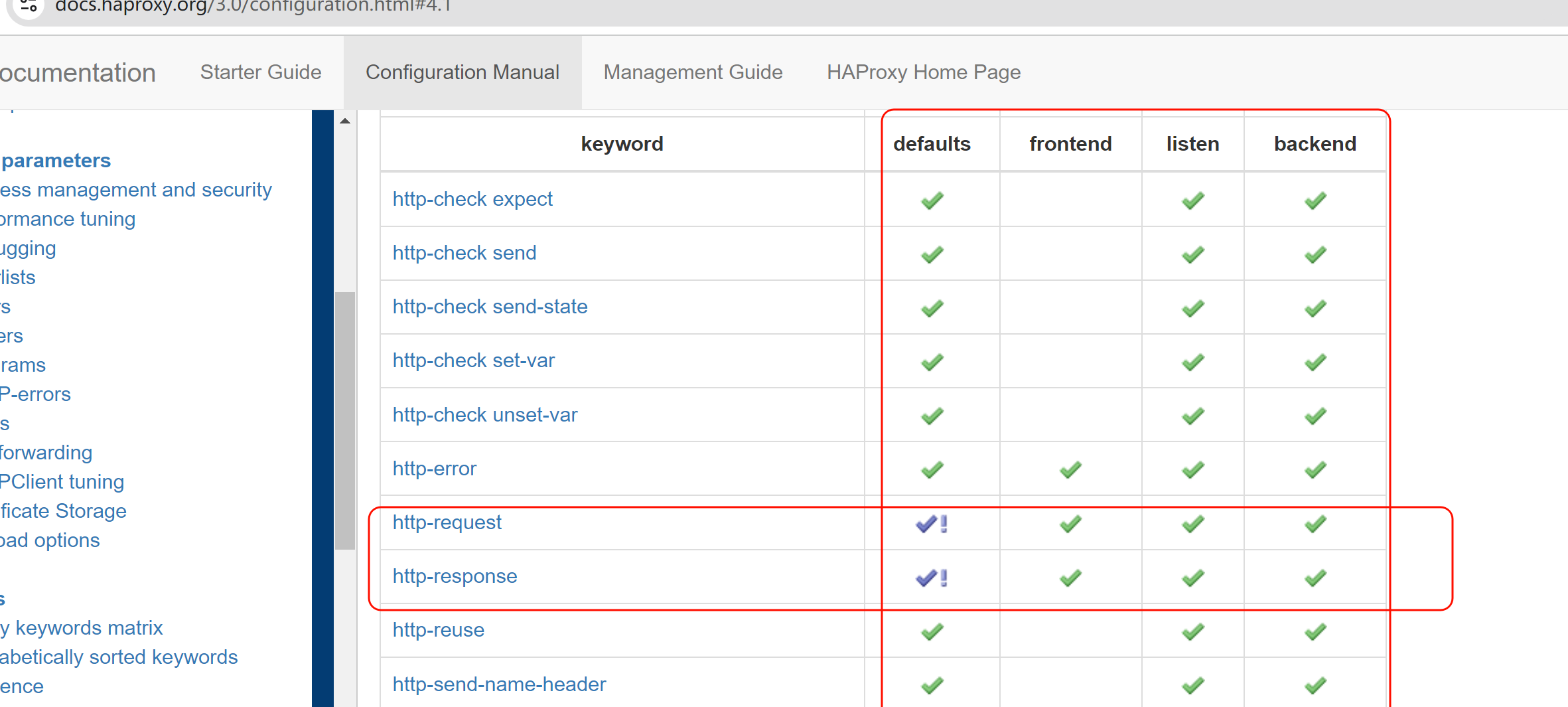The image size is (1568, 707).
Task: Select the Configuration Manual tab
Action: pos(463,72)
